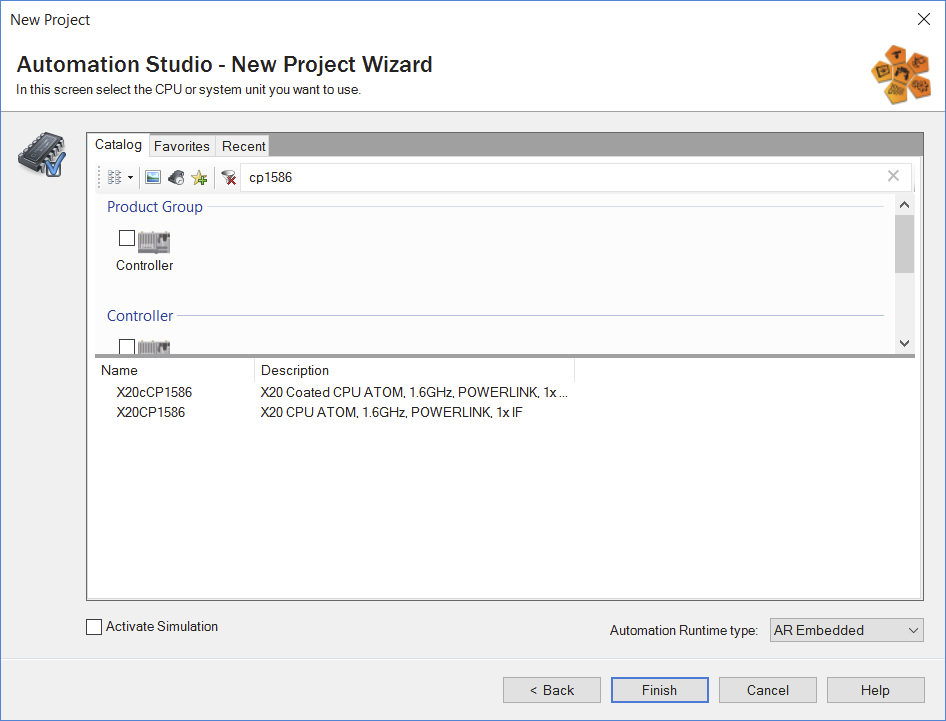Check the Controller box under Product Group
The image size is (946, 721).
coord(127,238)
